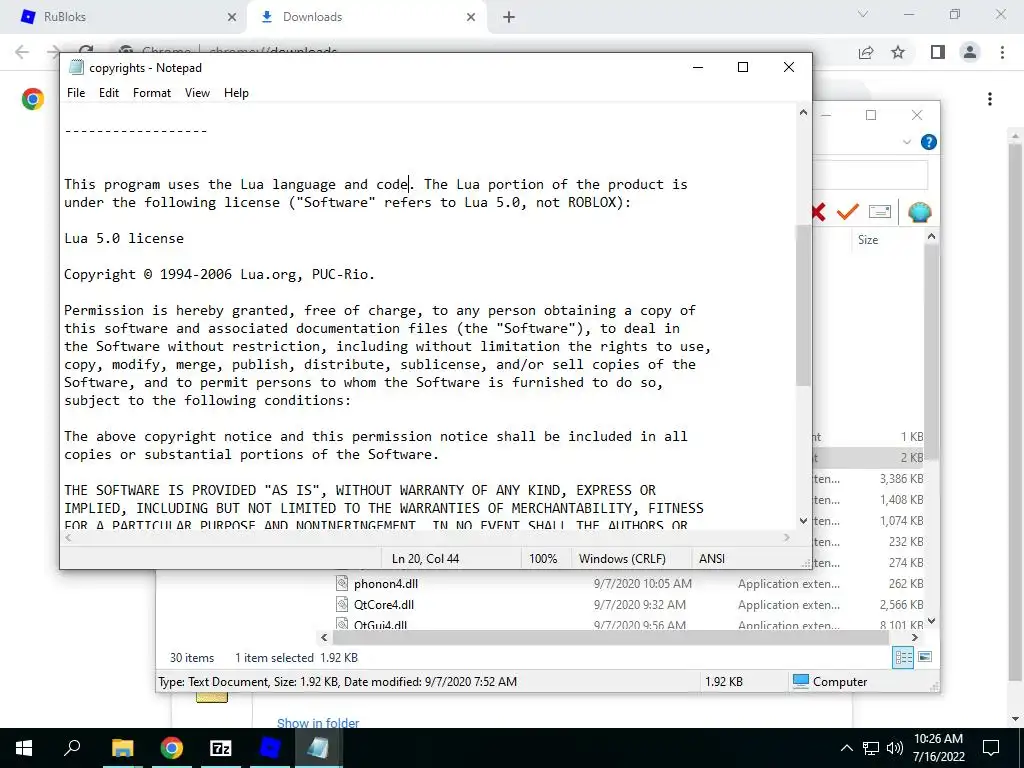The width and height of the screenshot is (1024, 768).
Task: Close the RuBloks tab
Action: coord(232,17)
